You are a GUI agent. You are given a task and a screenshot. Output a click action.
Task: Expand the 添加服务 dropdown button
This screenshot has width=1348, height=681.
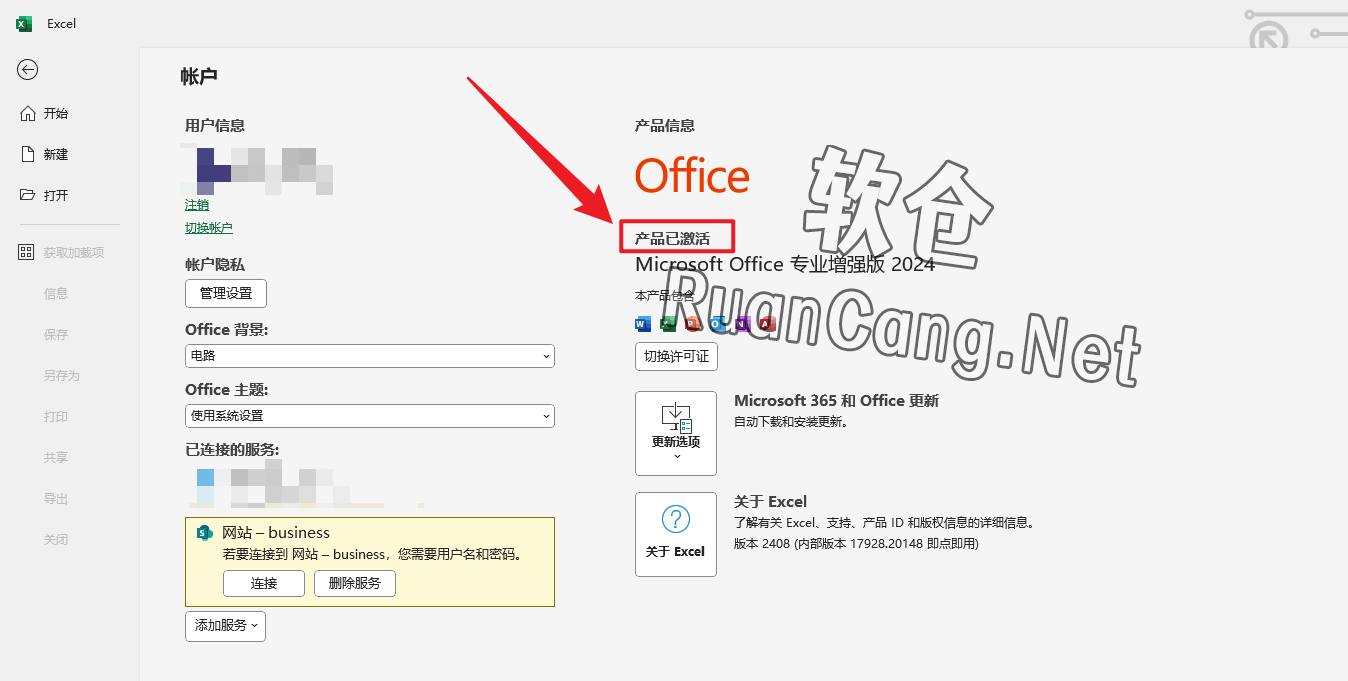pos(225,625)
